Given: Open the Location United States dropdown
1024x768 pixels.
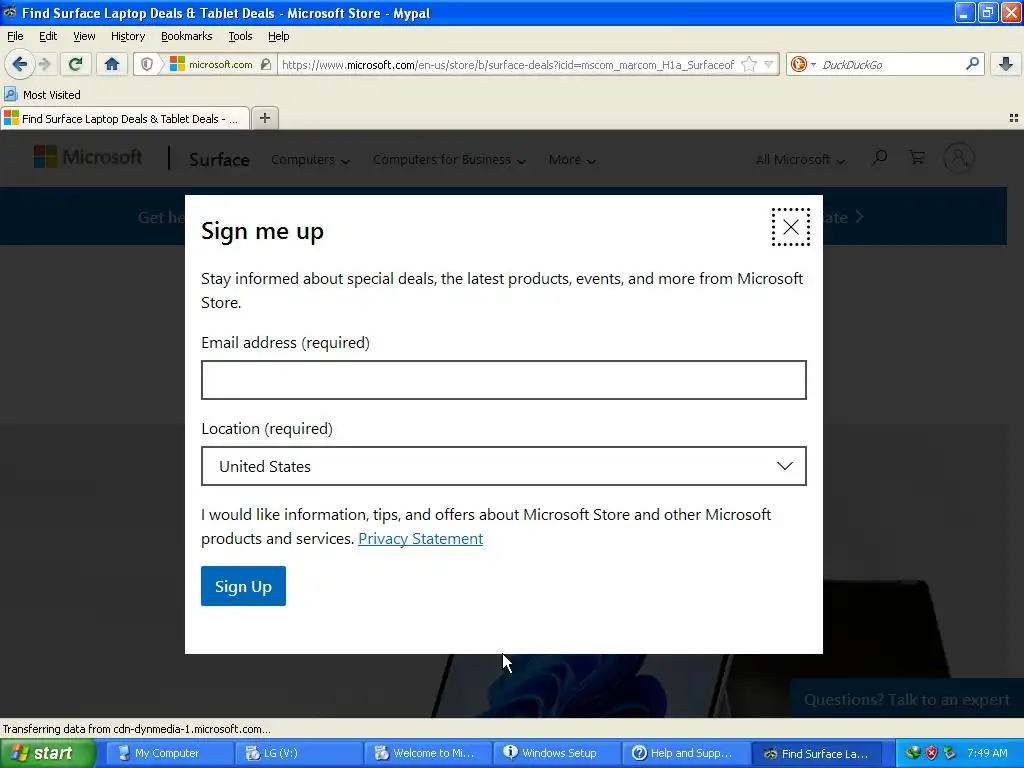Looking at the screenshot, I should tap(504, 466).
